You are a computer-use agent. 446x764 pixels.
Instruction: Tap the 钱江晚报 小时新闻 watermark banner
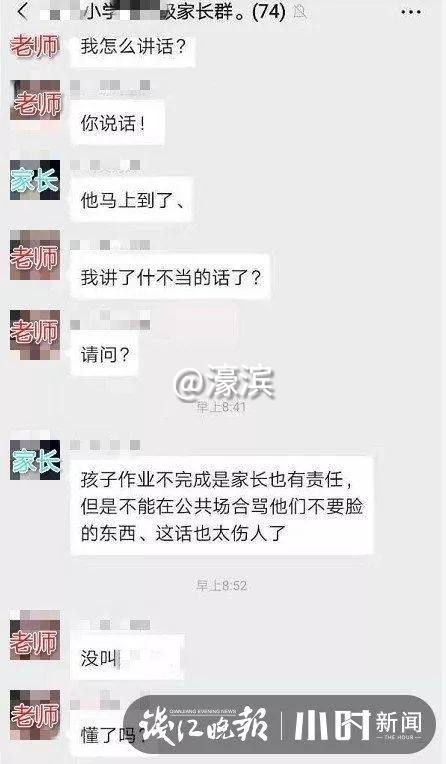coord(279,725)
